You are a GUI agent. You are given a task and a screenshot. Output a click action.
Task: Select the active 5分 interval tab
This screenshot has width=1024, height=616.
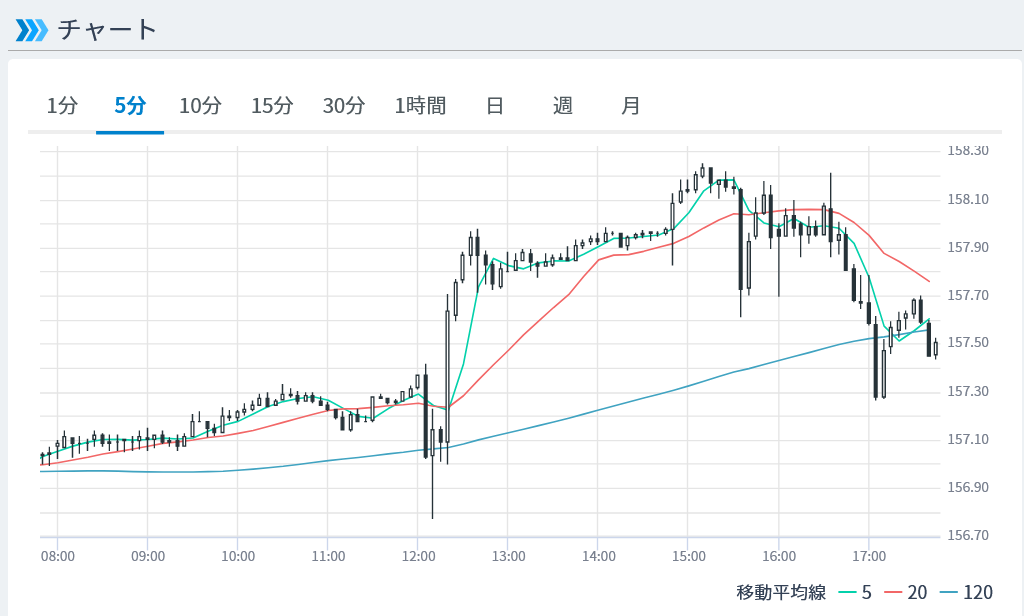click(x=130, y=106)
